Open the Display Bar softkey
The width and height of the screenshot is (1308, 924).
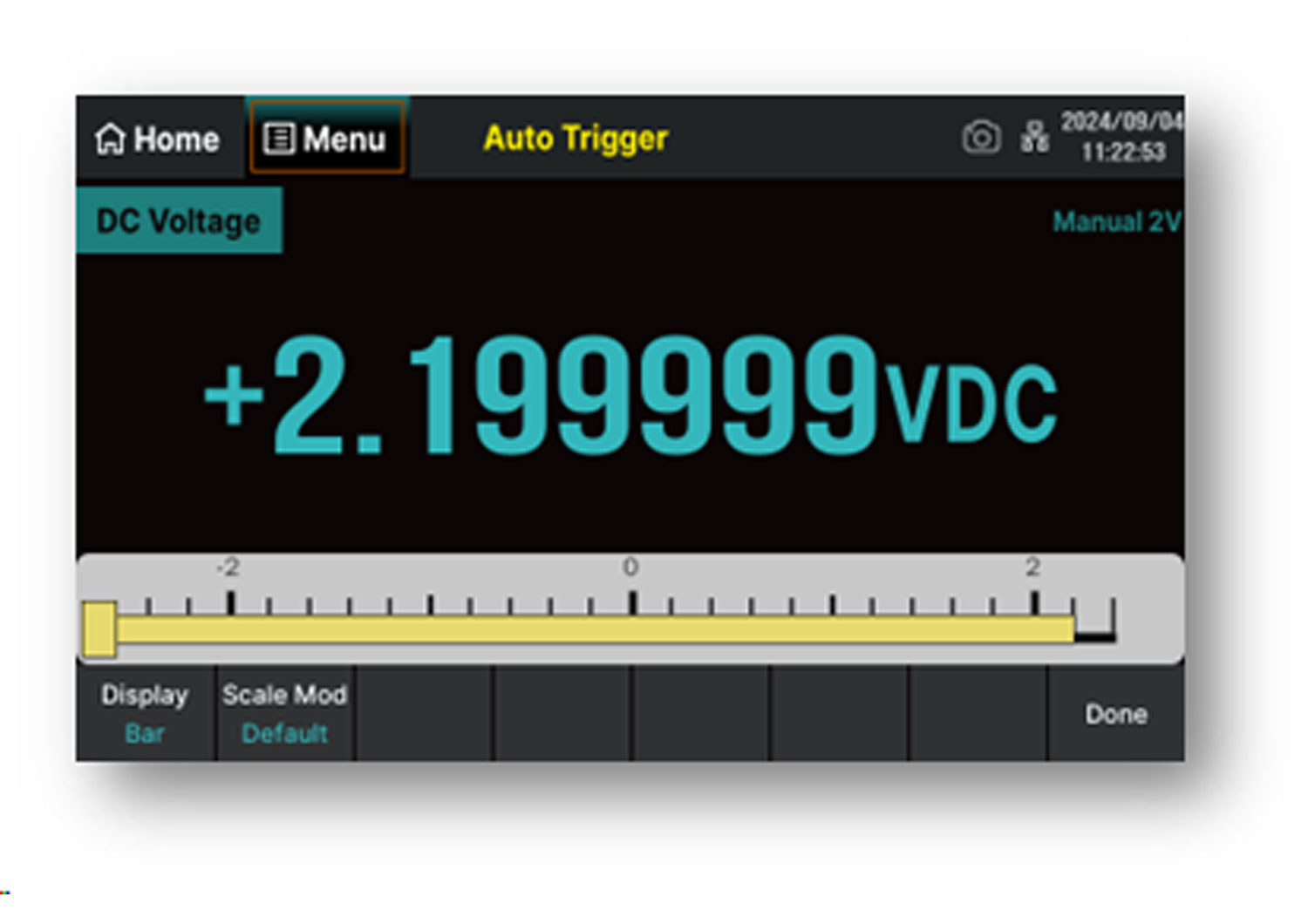[x=145, y=714]
